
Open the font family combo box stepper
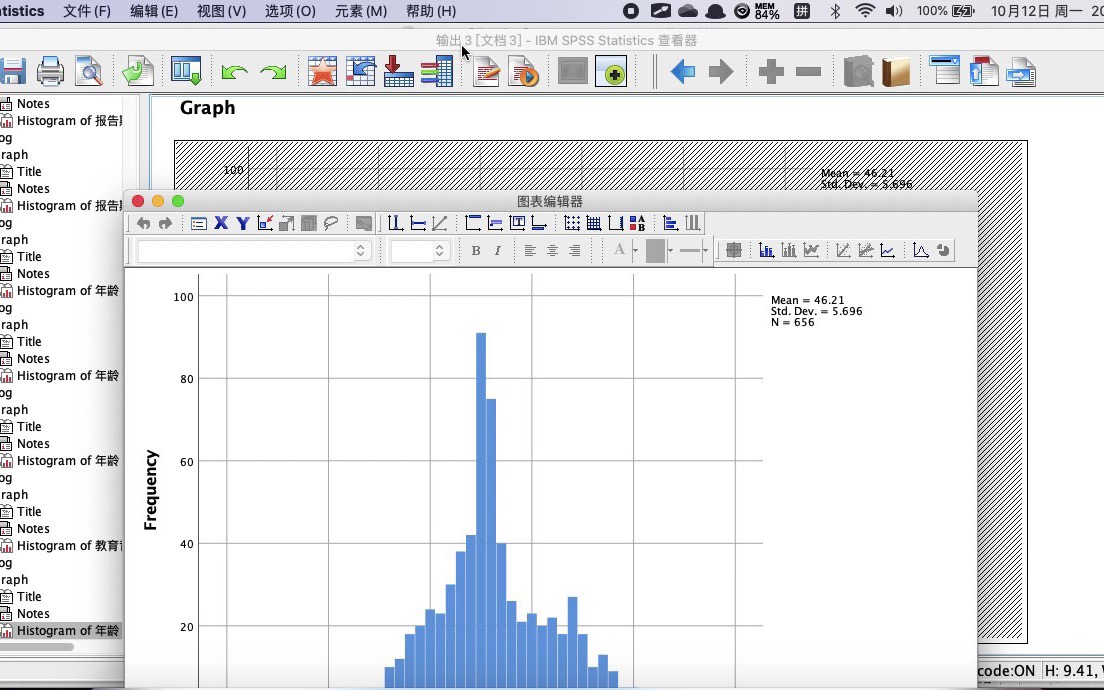tap(360, 251)
